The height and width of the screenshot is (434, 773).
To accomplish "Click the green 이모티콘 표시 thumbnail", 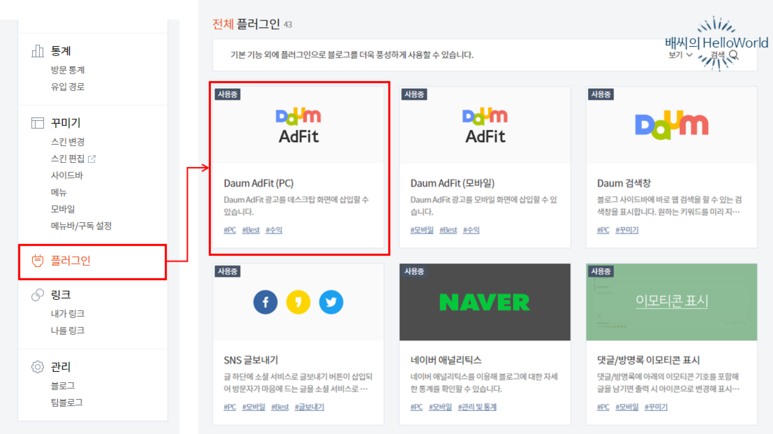I will pyautogui.click(x=671, y=302).
